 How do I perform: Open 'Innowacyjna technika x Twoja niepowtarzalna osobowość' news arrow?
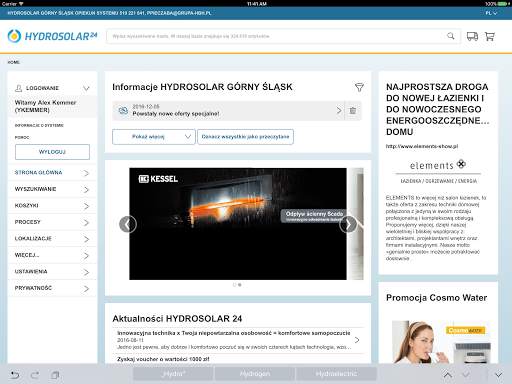357,340
